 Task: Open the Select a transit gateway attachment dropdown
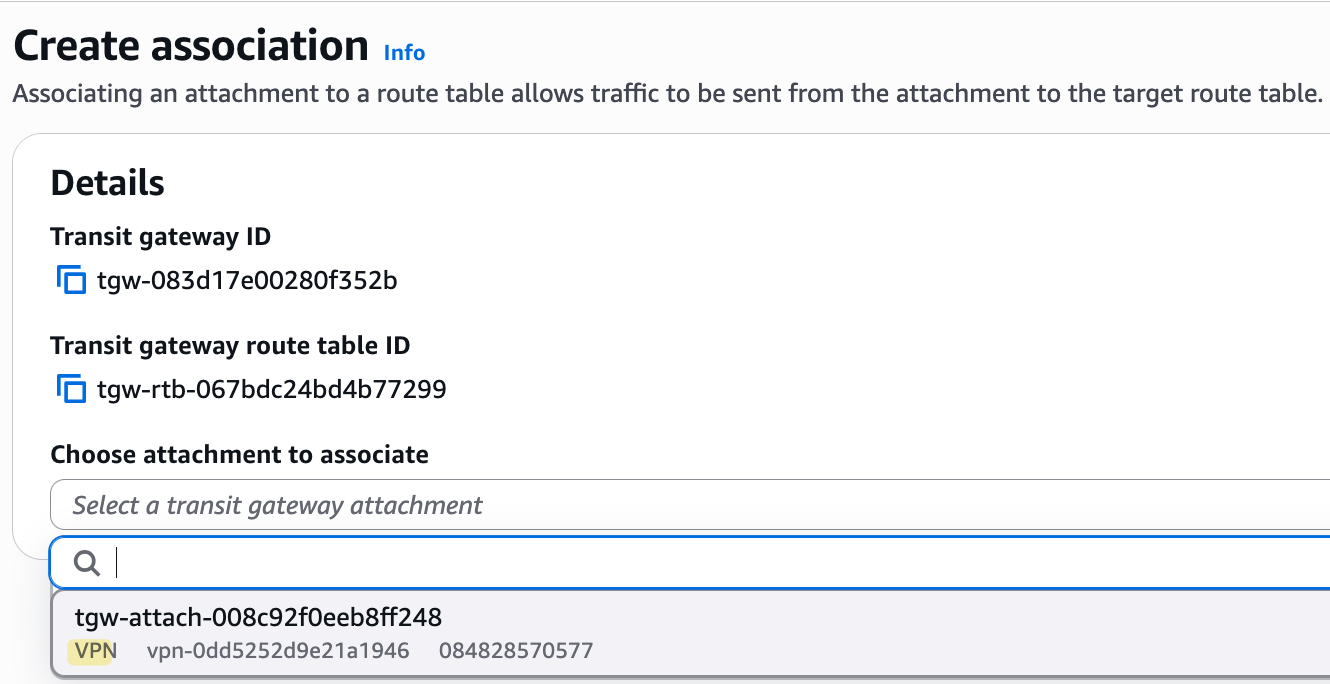[x=690, y=505]
